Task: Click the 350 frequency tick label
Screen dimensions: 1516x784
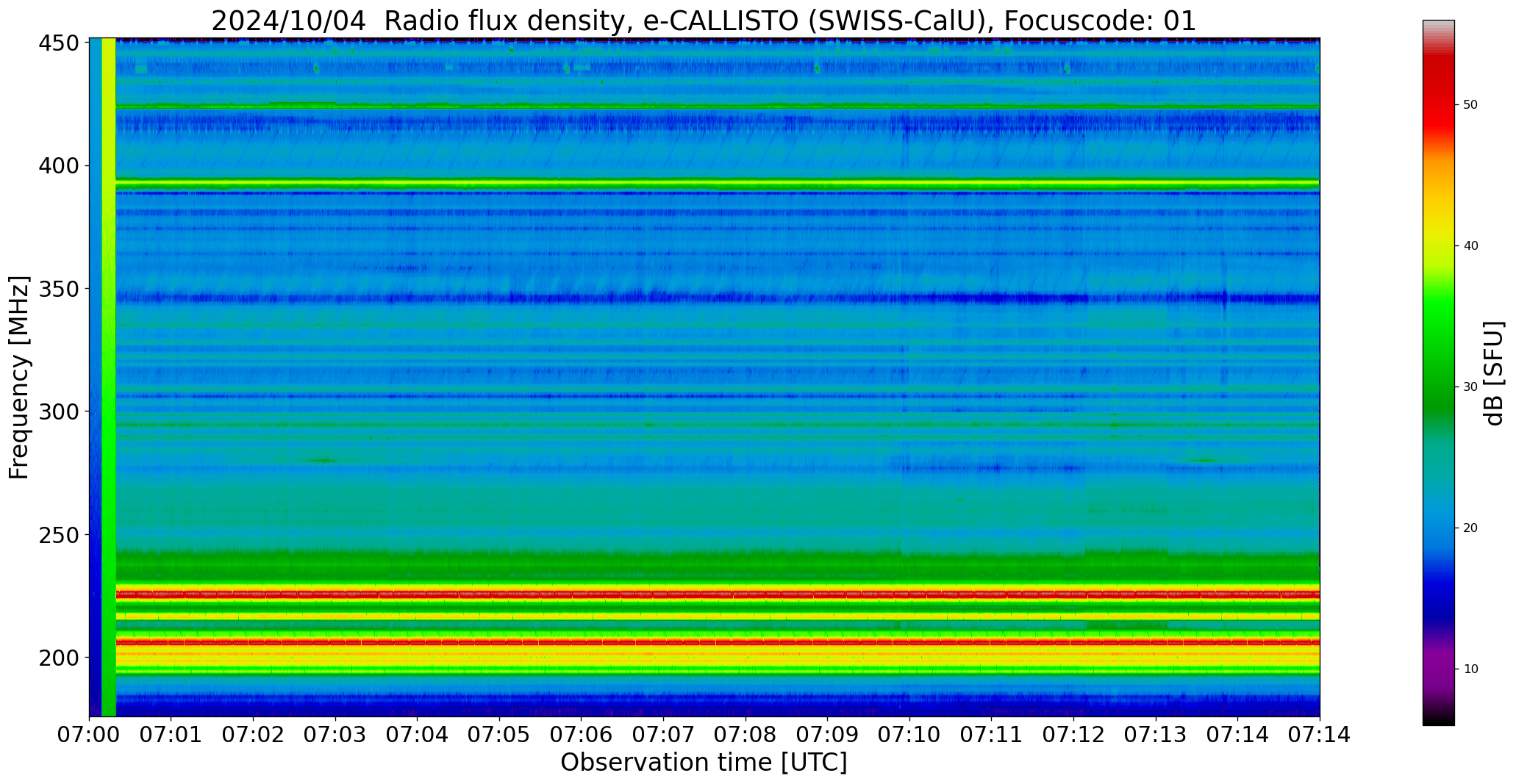Action: coord(59,289)
